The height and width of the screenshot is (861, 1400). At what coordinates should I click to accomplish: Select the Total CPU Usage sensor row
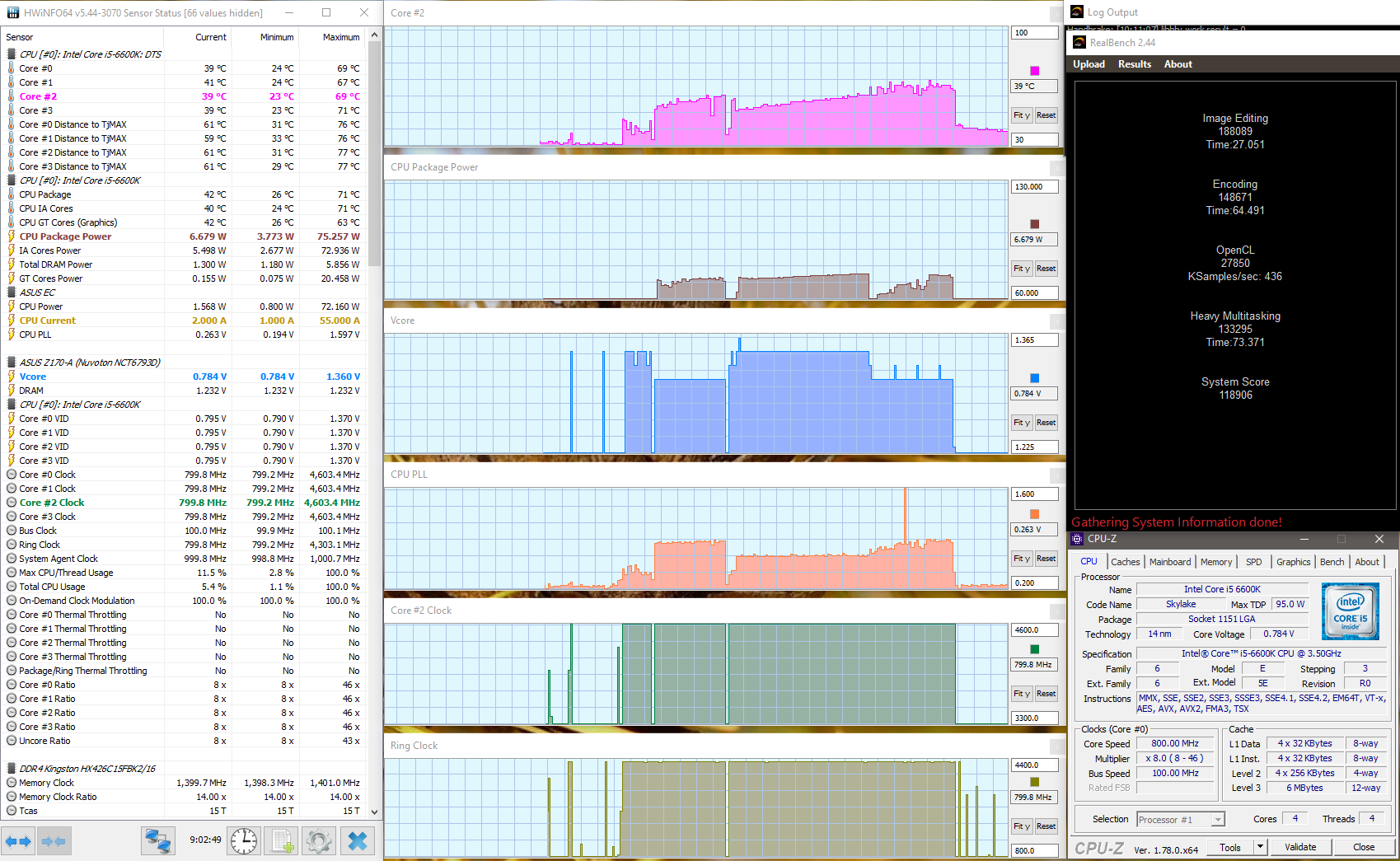pos(183,587)
